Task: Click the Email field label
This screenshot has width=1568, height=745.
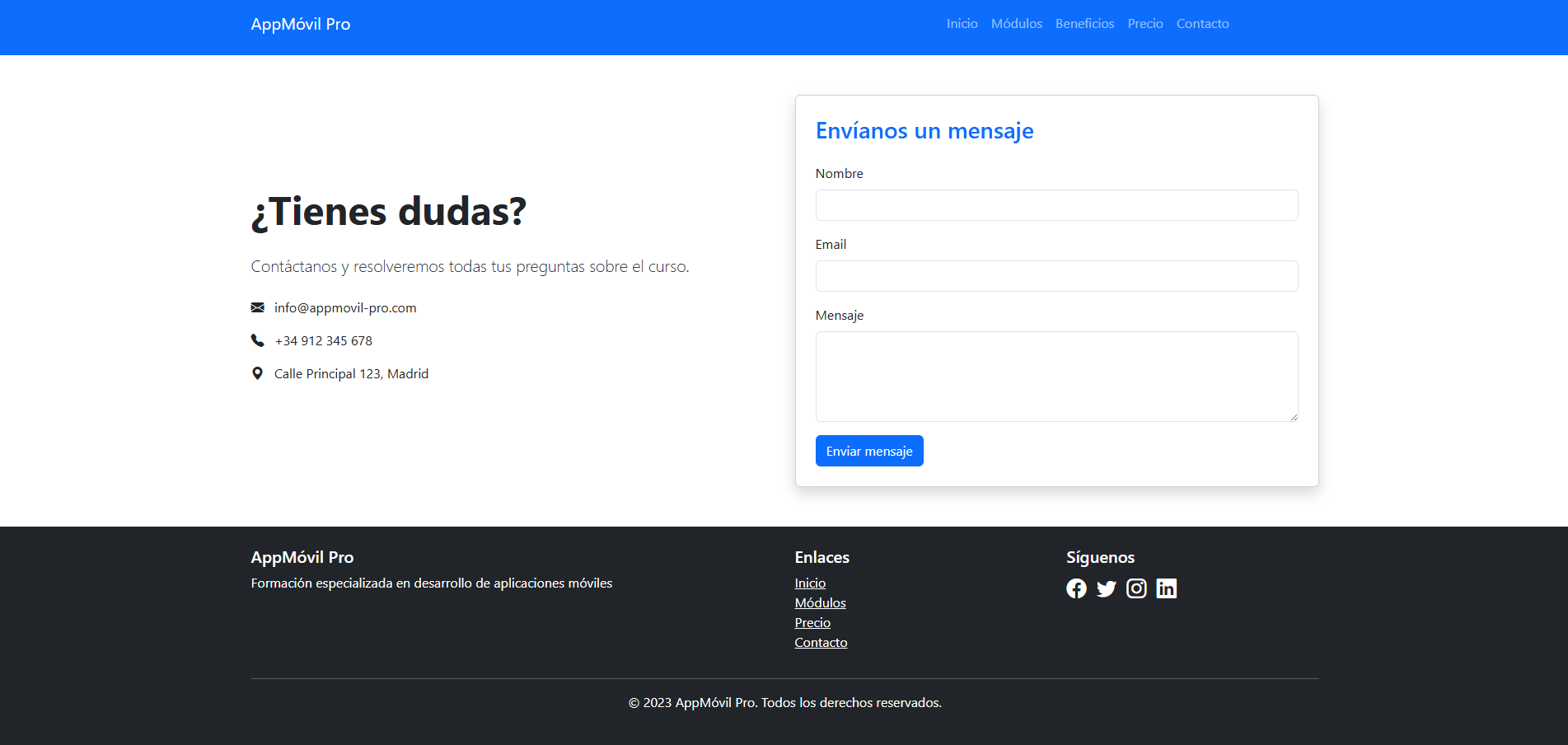Action: point(831,245)
